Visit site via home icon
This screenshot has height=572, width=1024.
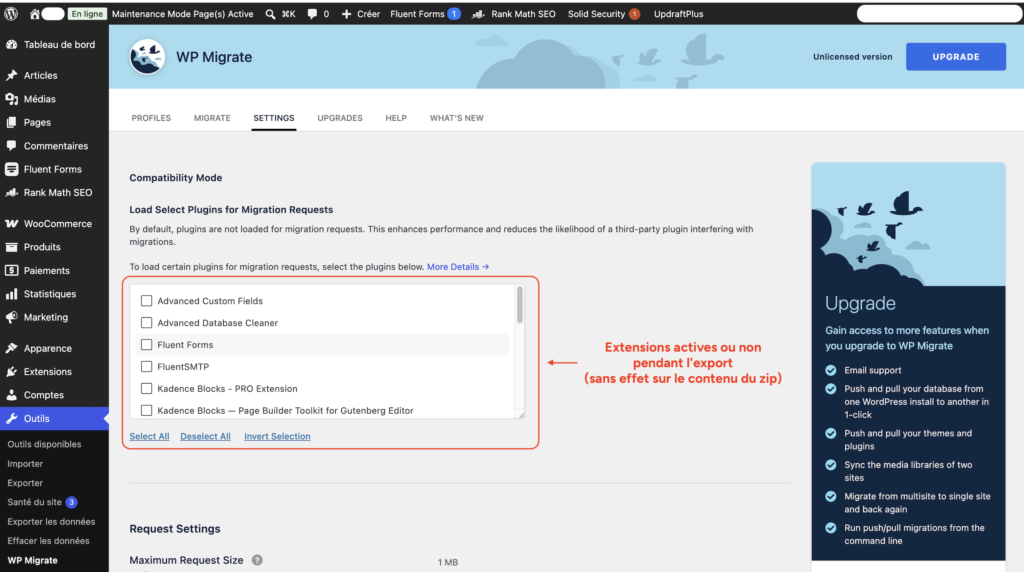[x=35, y=14]
